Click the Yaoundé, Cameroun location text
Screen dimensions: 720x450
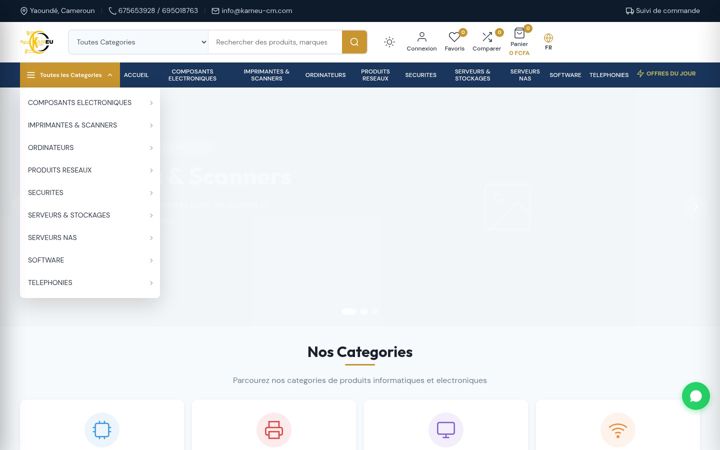[x=62, y=11]
